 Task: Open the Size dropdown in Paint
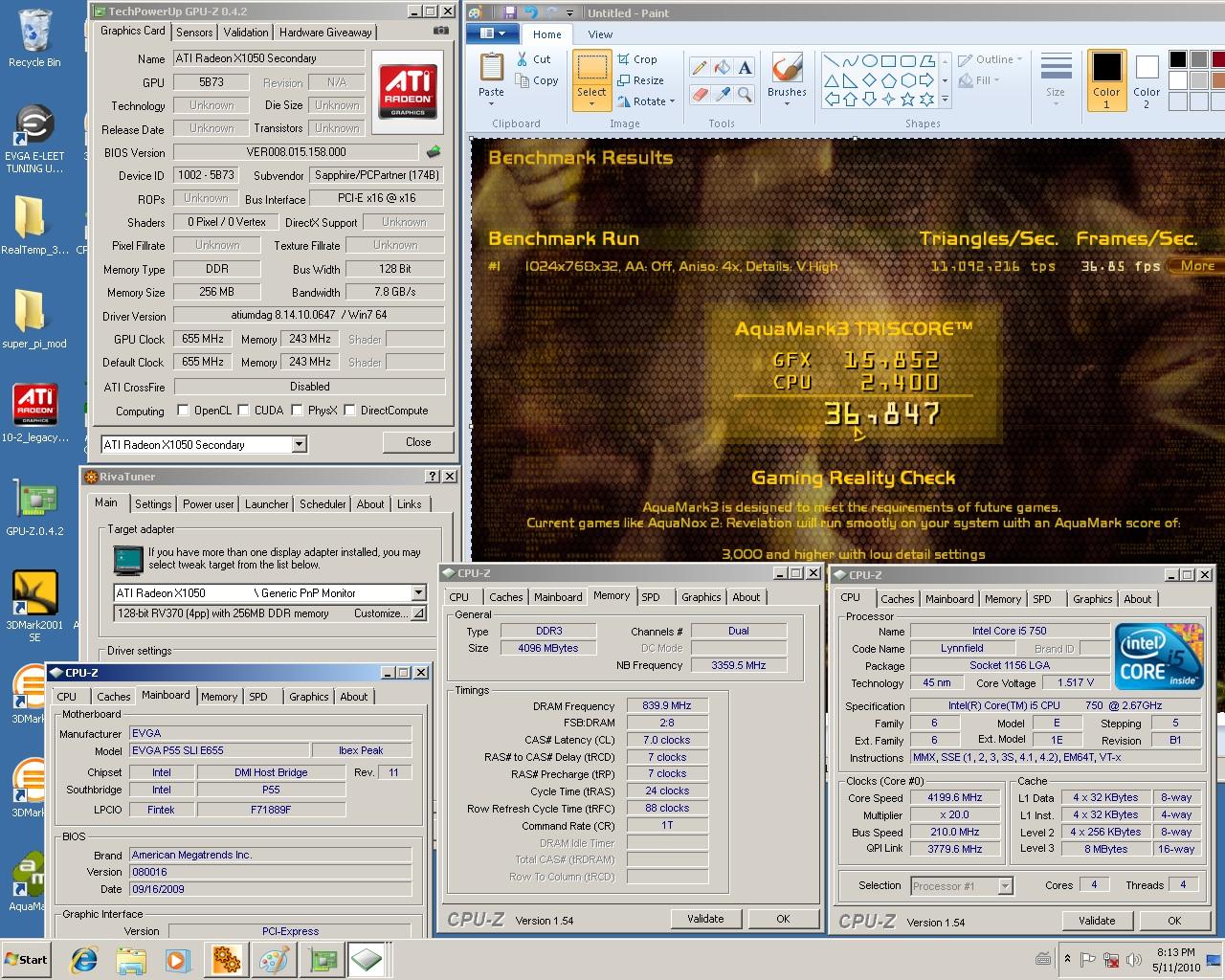(x=1056, y=103)
